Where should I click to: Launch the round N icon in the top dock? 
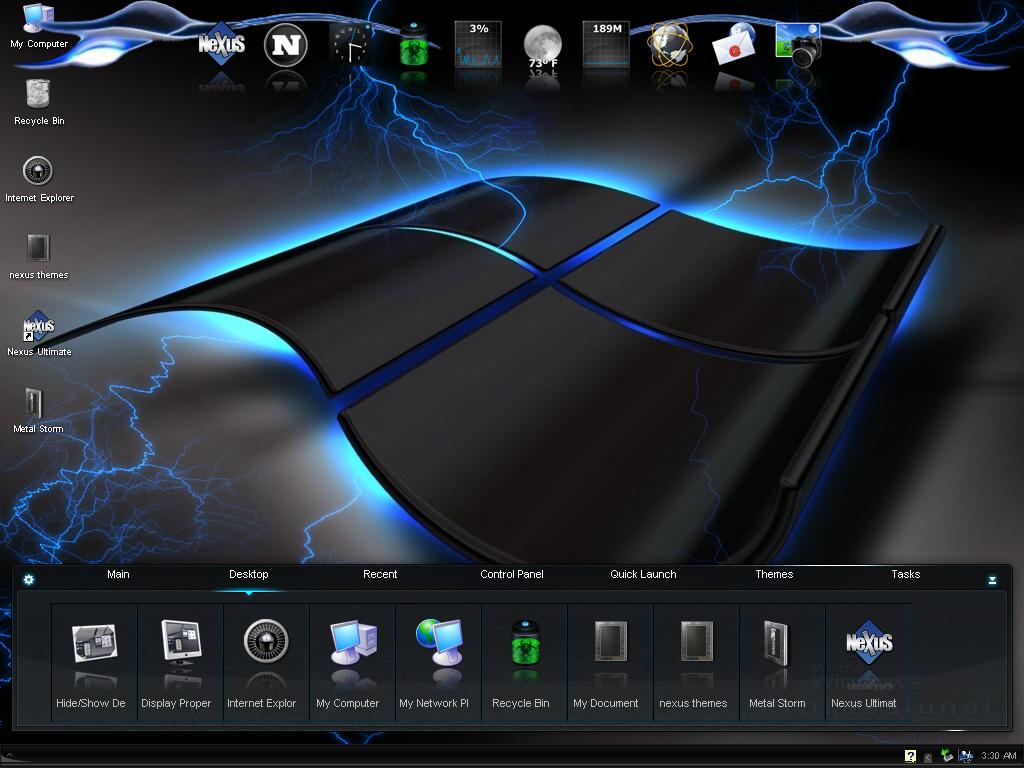pos(285,44)
